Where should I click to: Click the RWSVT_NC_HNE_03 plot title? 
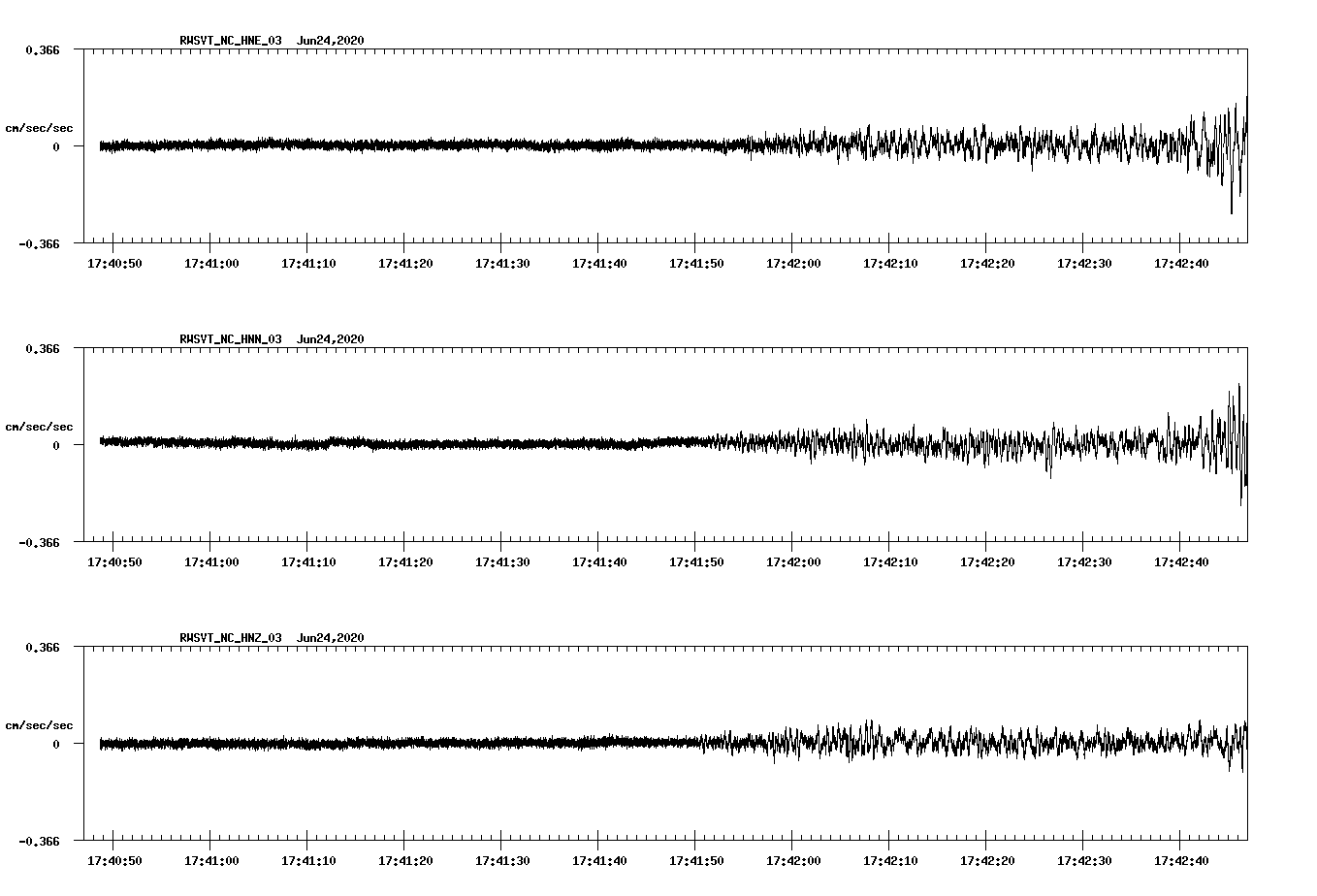click(x=231, y=41)
